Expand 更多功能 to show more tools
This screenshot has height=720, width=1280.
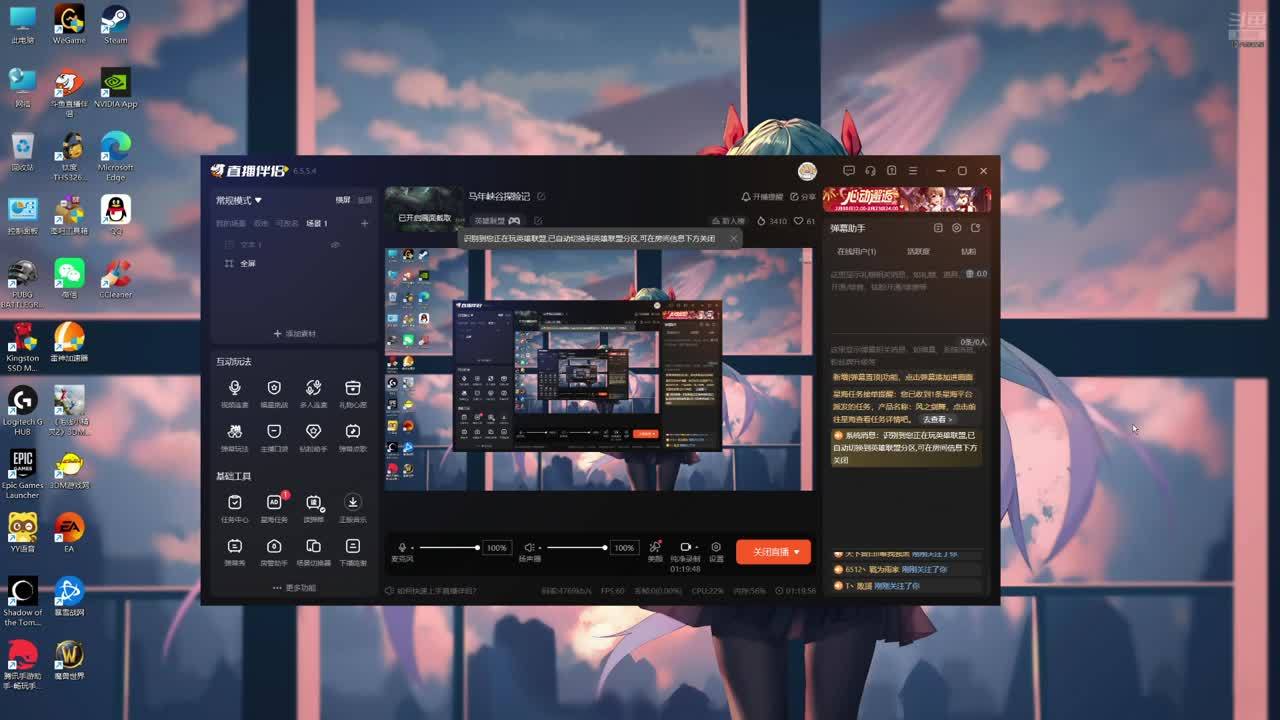(294, 588)
